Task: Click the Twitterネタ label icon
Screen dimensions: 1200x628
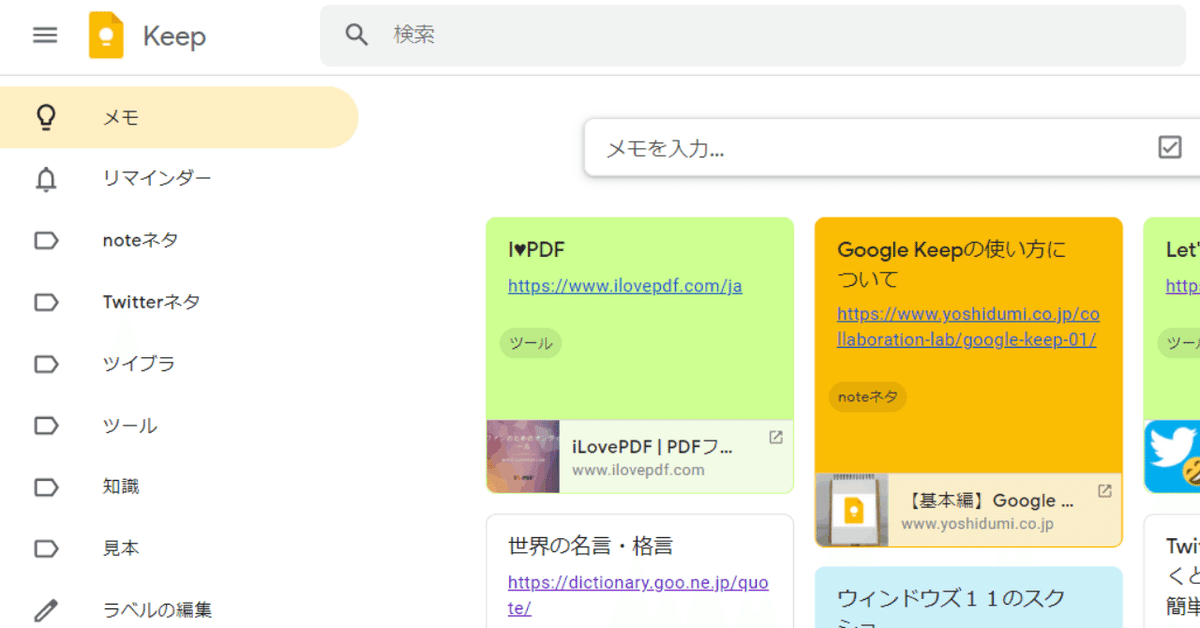Action: click(46, 303)
